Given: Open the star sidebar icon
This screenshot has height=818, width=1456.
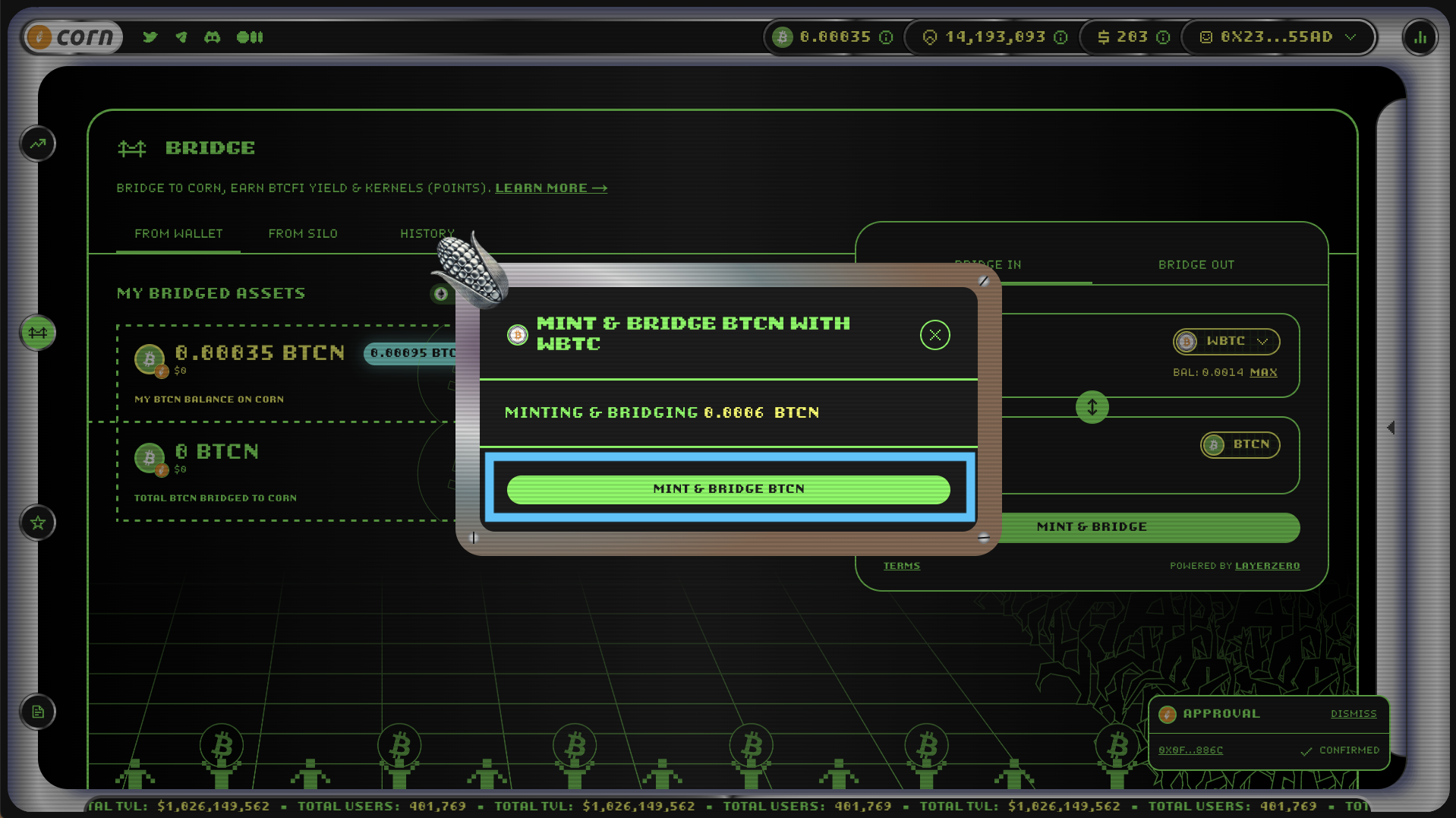Looking at the screenshot, I should coord(38,523).
